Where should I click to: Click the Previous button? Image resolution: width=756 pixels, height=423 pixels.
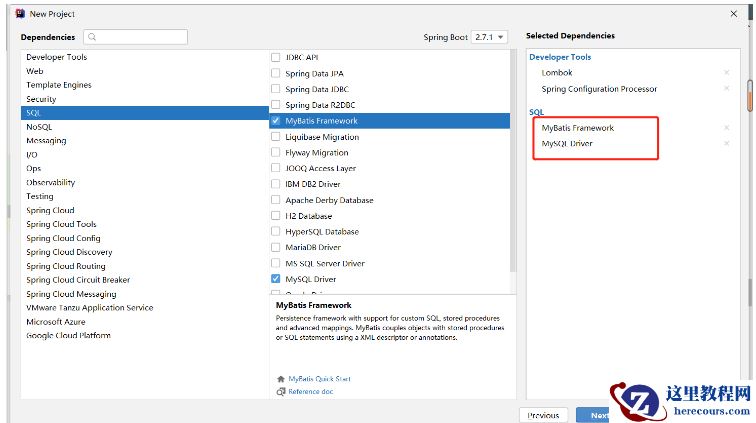click(x=543, y=415)
